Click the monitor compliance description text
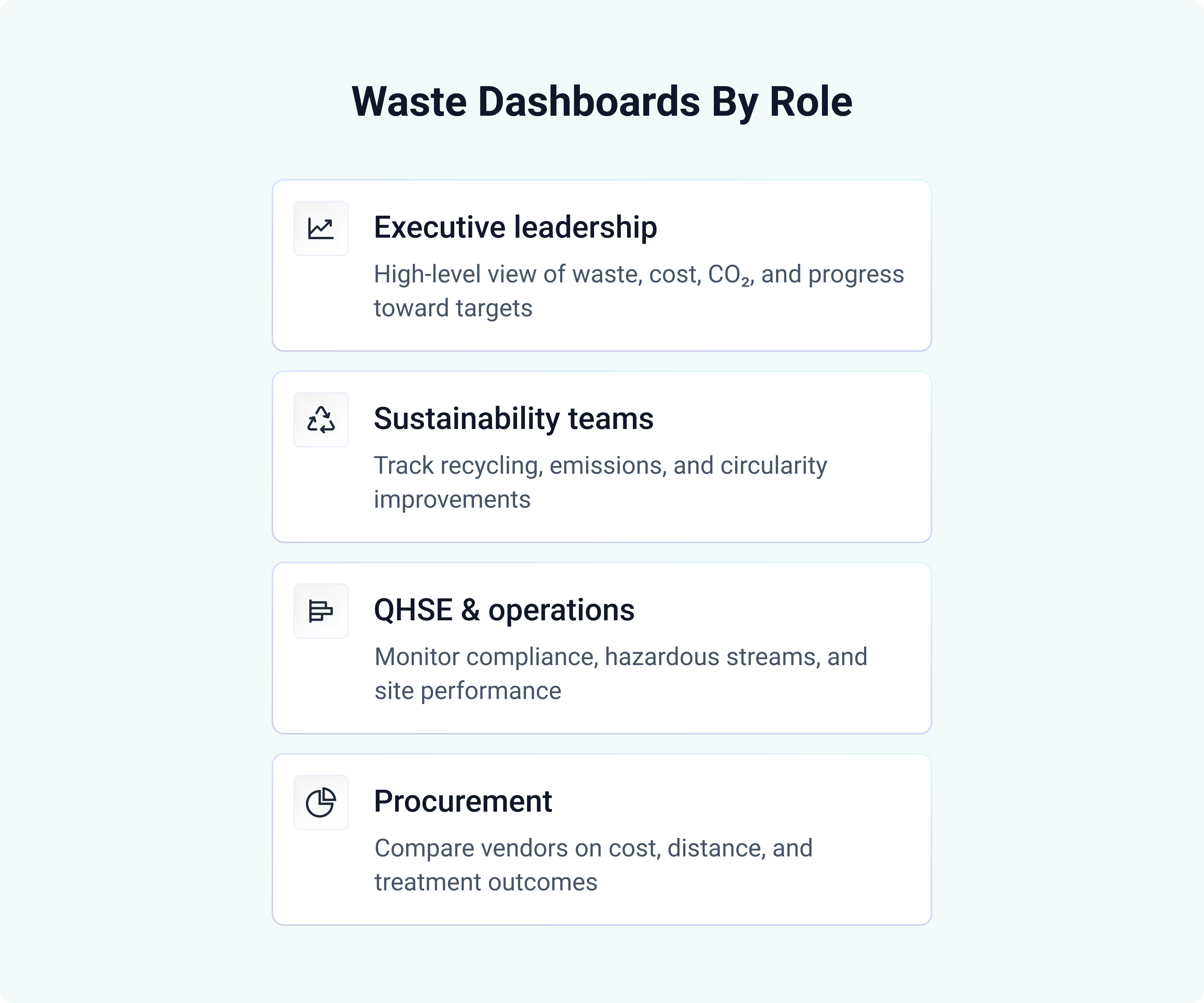Image resolution: width=1204 pixels, height=1003 pixels. (621, 657)
